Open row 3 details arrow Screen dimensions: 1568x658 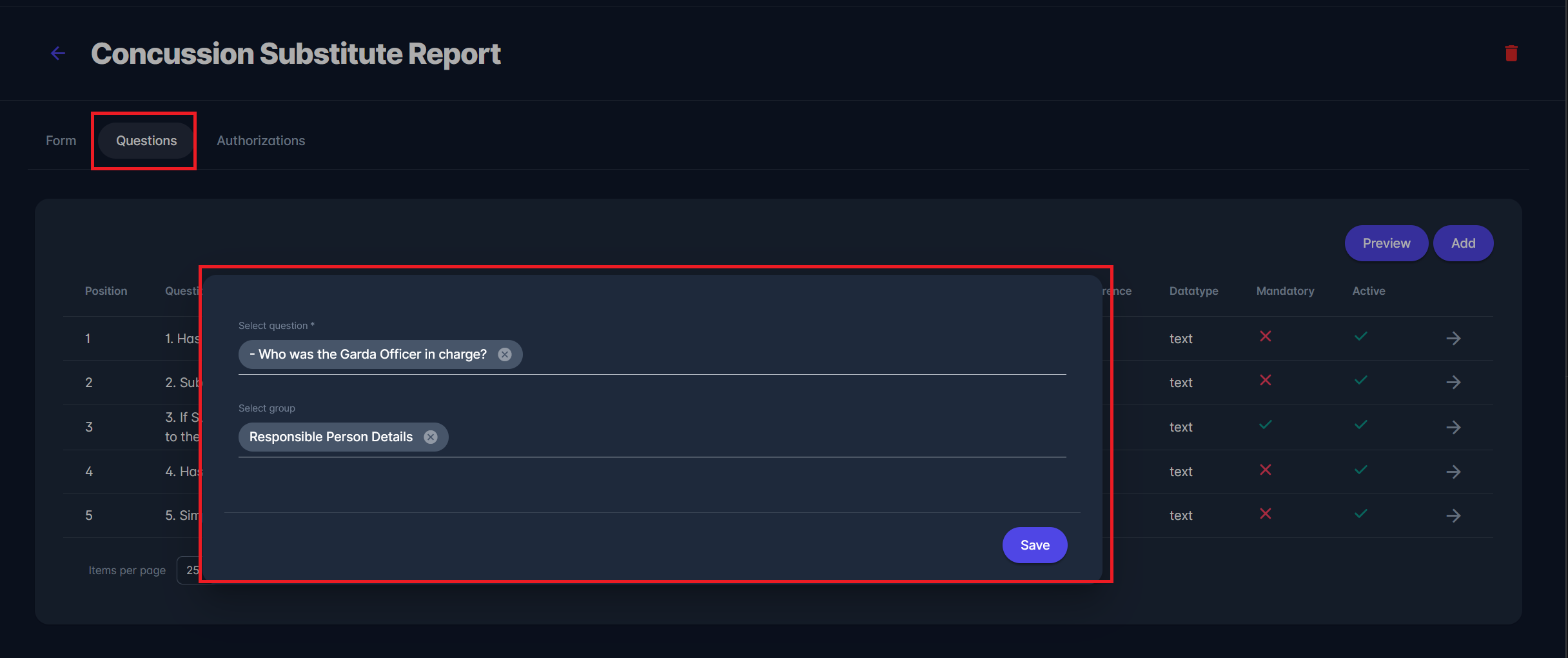[1453, 427]
